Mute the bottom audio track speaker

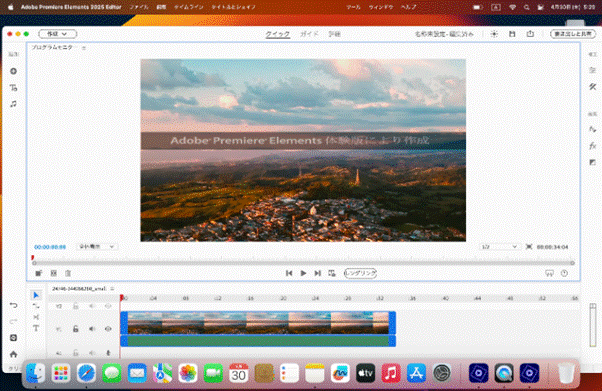coord(92,353)
